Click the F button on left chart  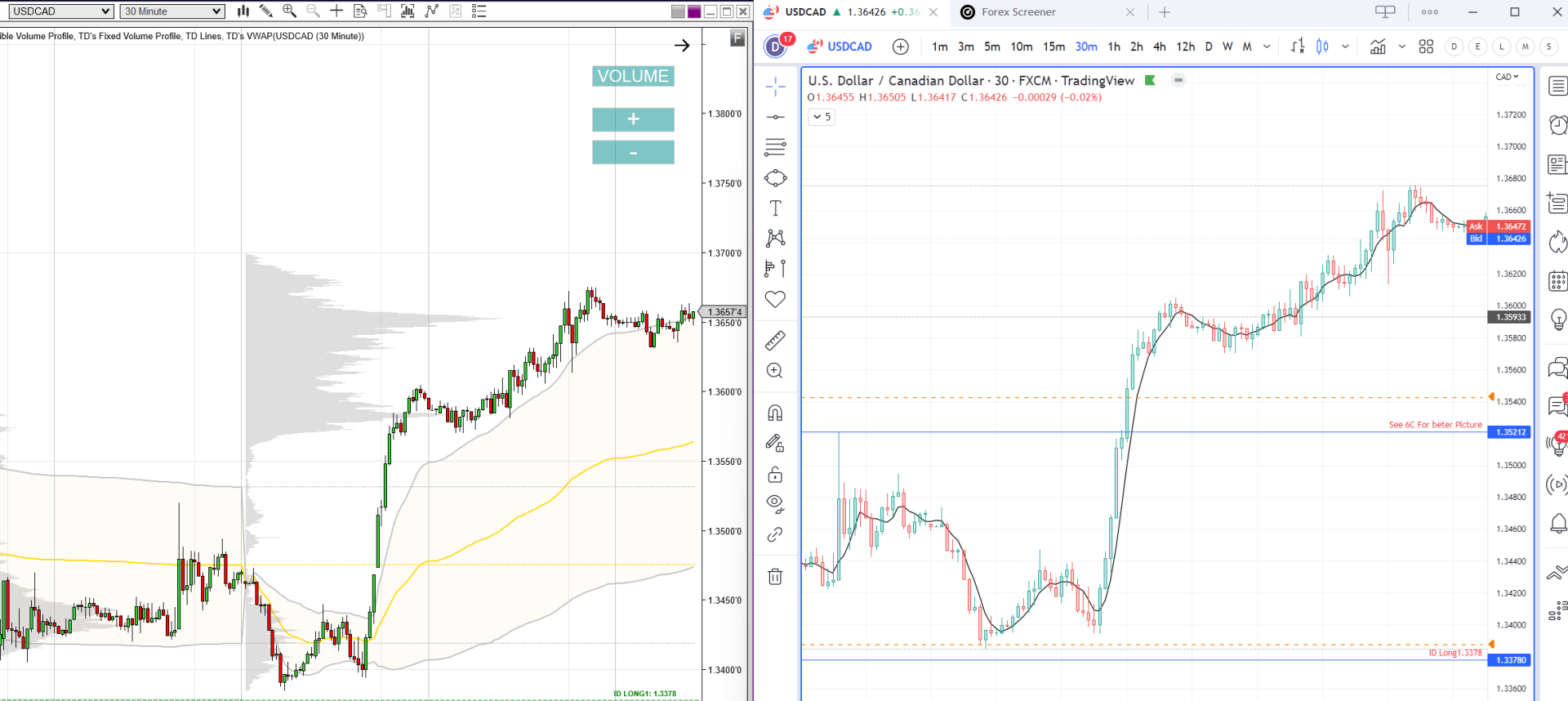[737, 38]
